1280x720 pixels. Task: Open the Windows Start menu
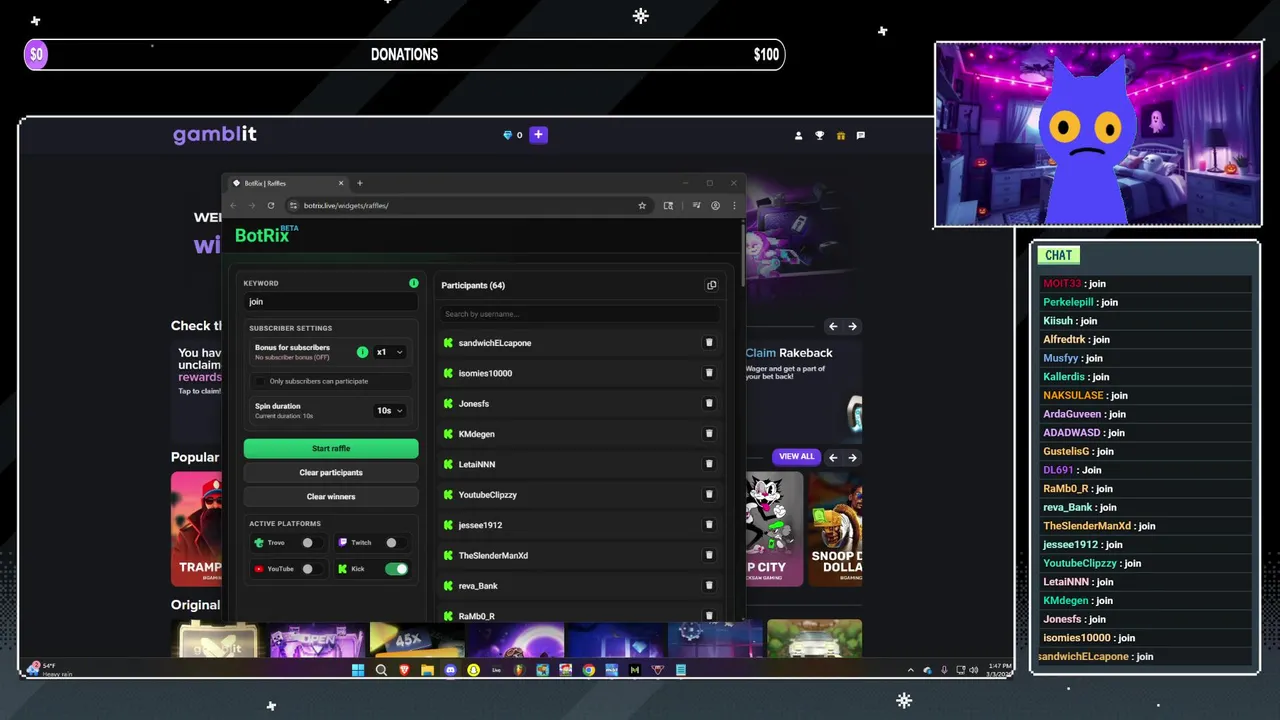[358, 670]
